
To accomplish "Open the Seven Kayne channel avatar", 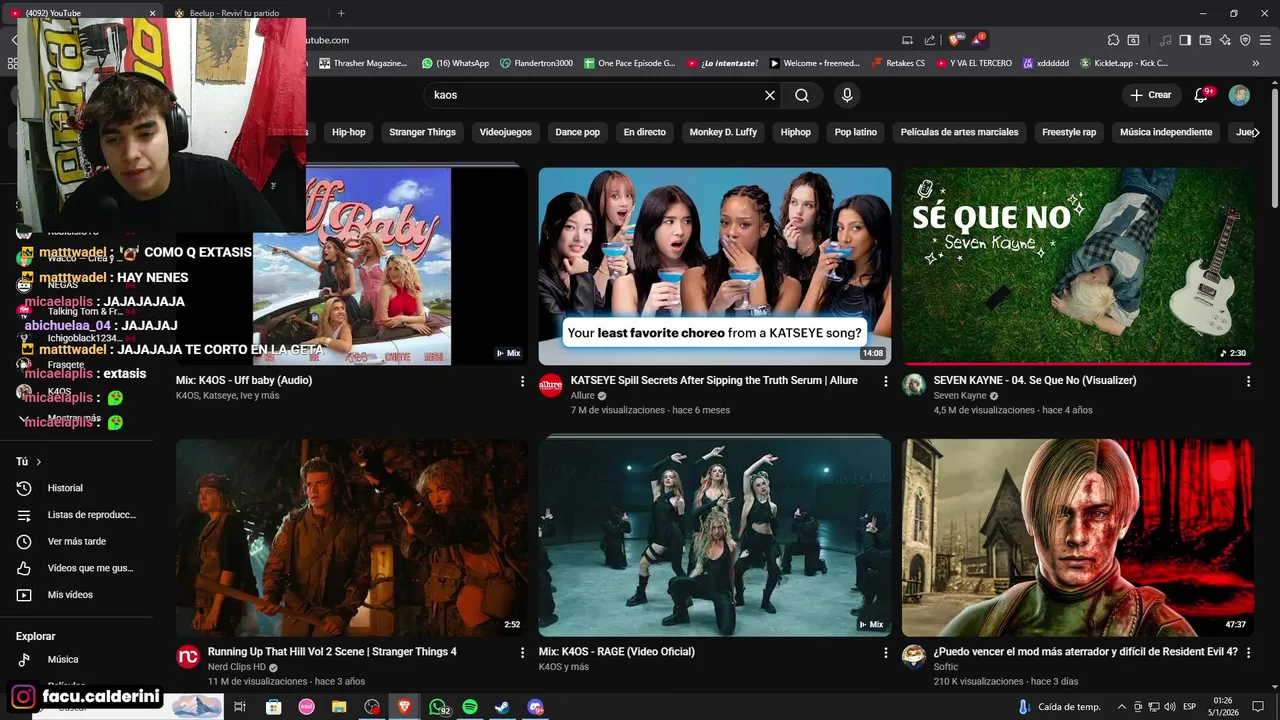I will click(x=914, y=386).
